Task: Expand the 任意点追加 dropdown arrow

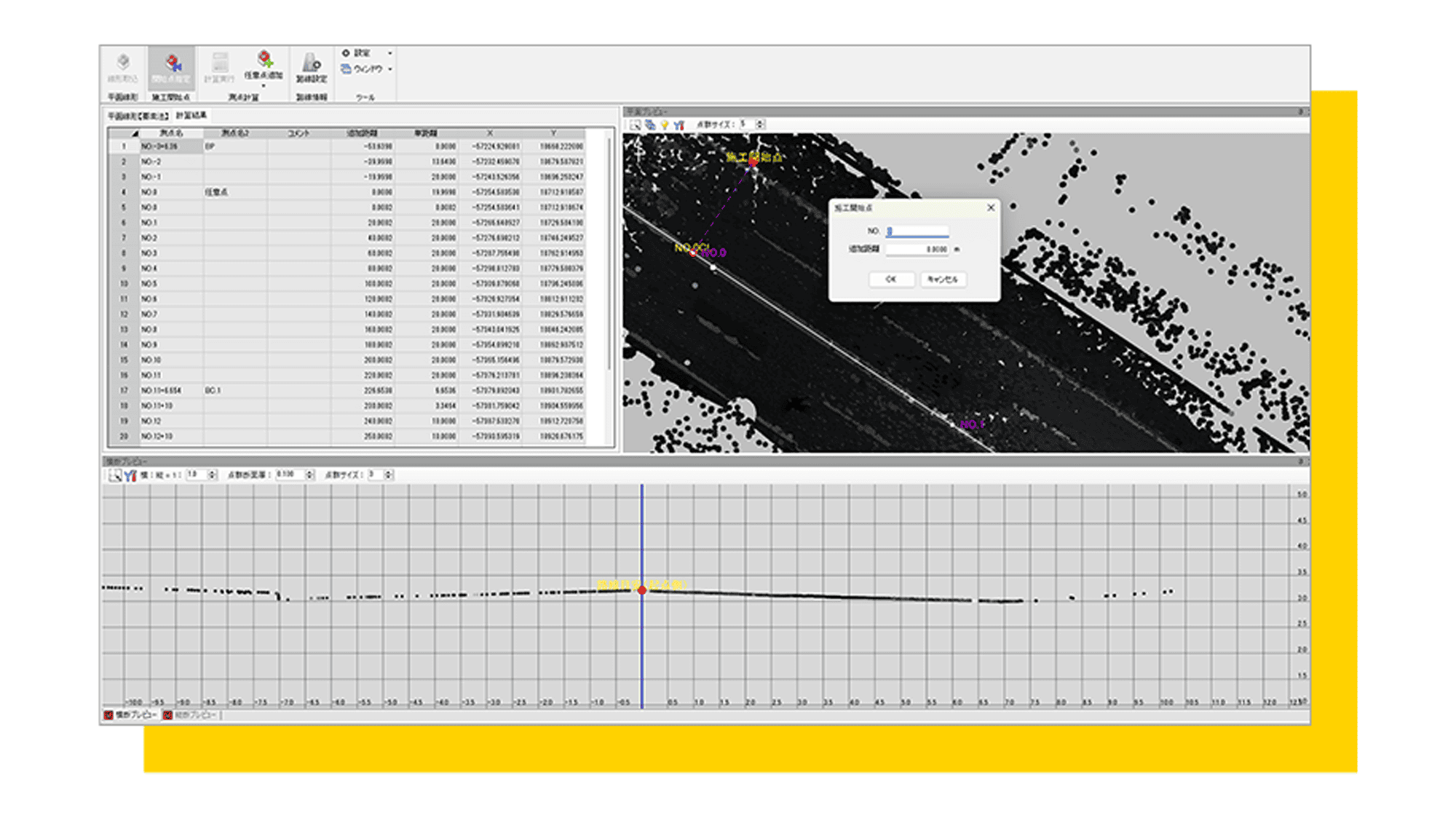Action: point(264,86)
